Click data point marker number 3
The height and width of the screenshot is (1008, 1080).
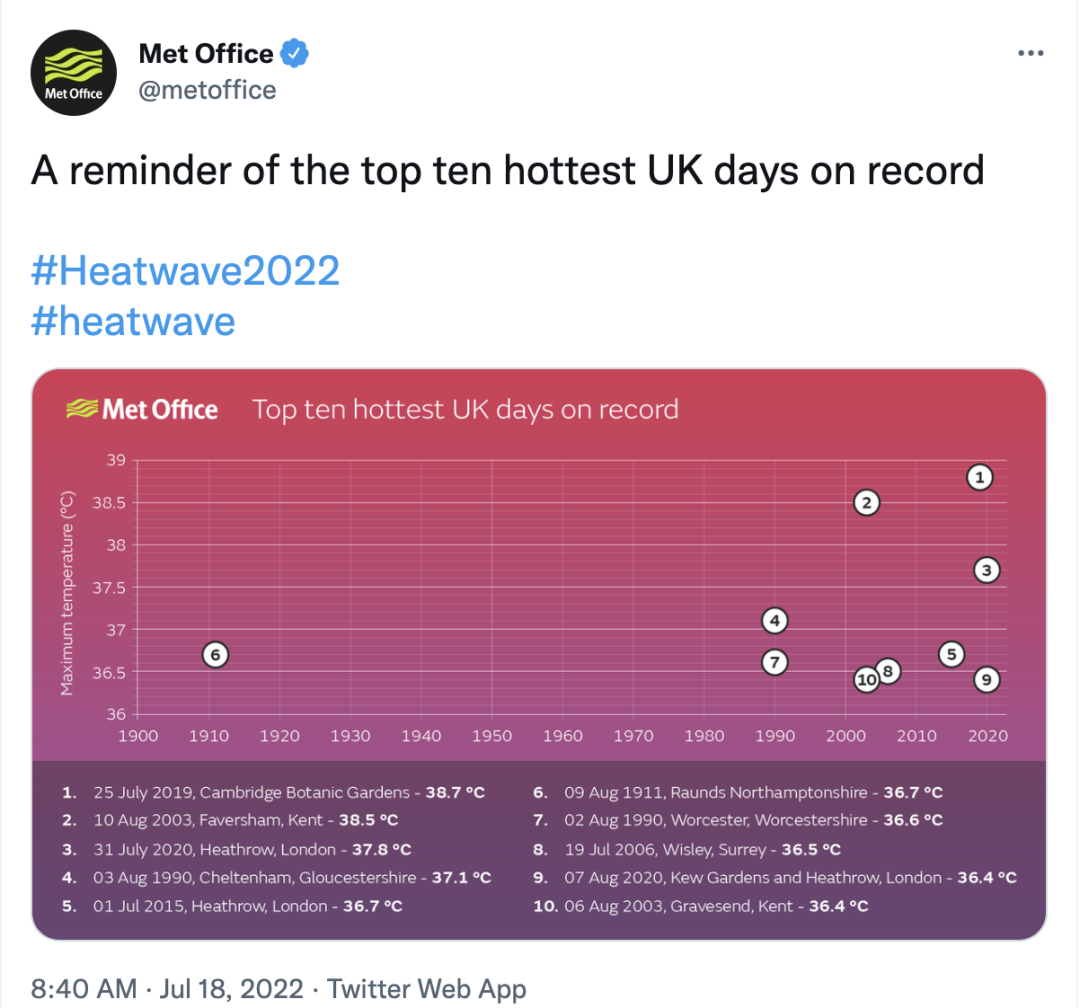pos(986,571)
